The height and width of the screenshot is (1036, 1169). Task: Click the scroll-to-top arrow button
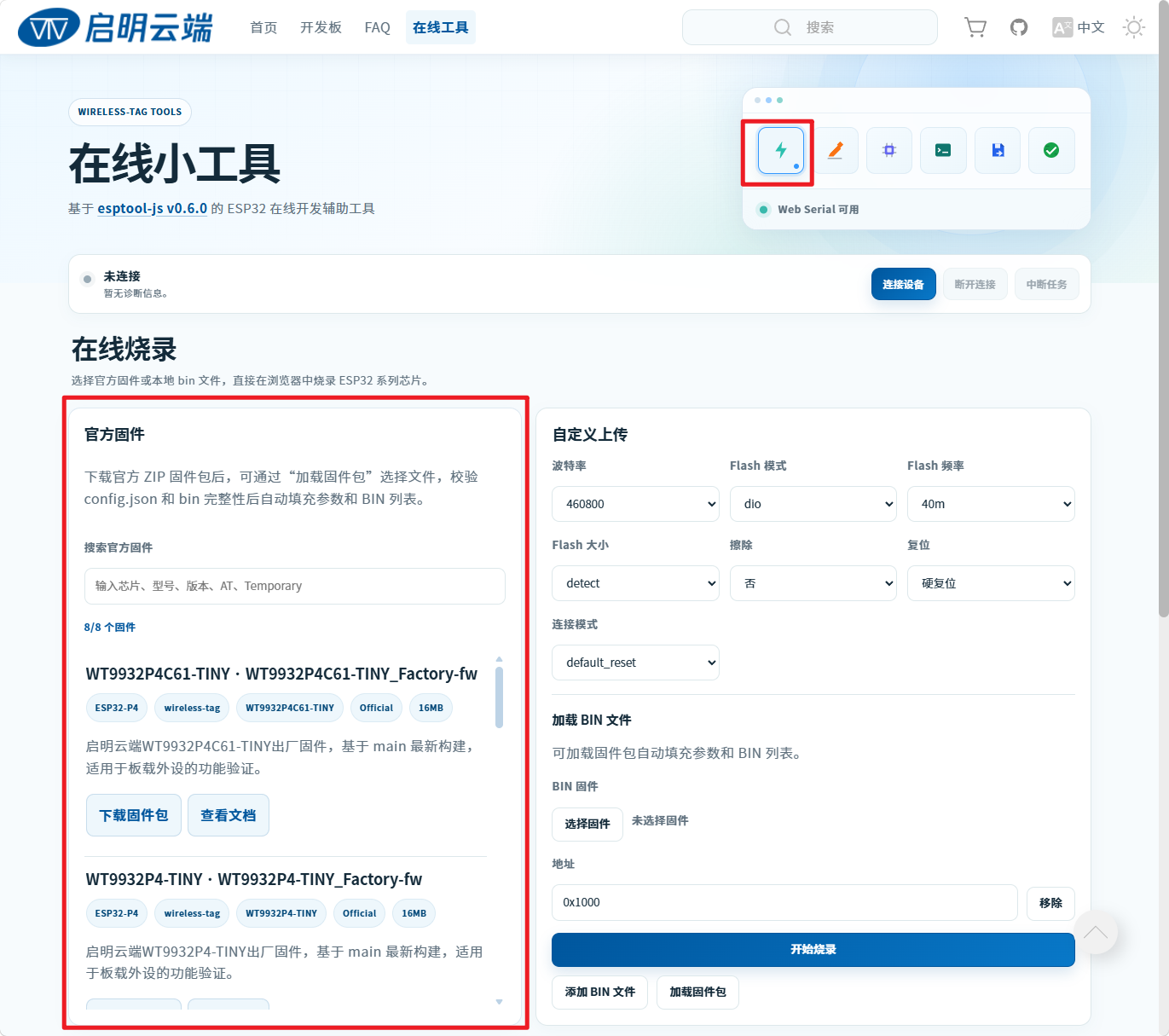coord(1096,932)
